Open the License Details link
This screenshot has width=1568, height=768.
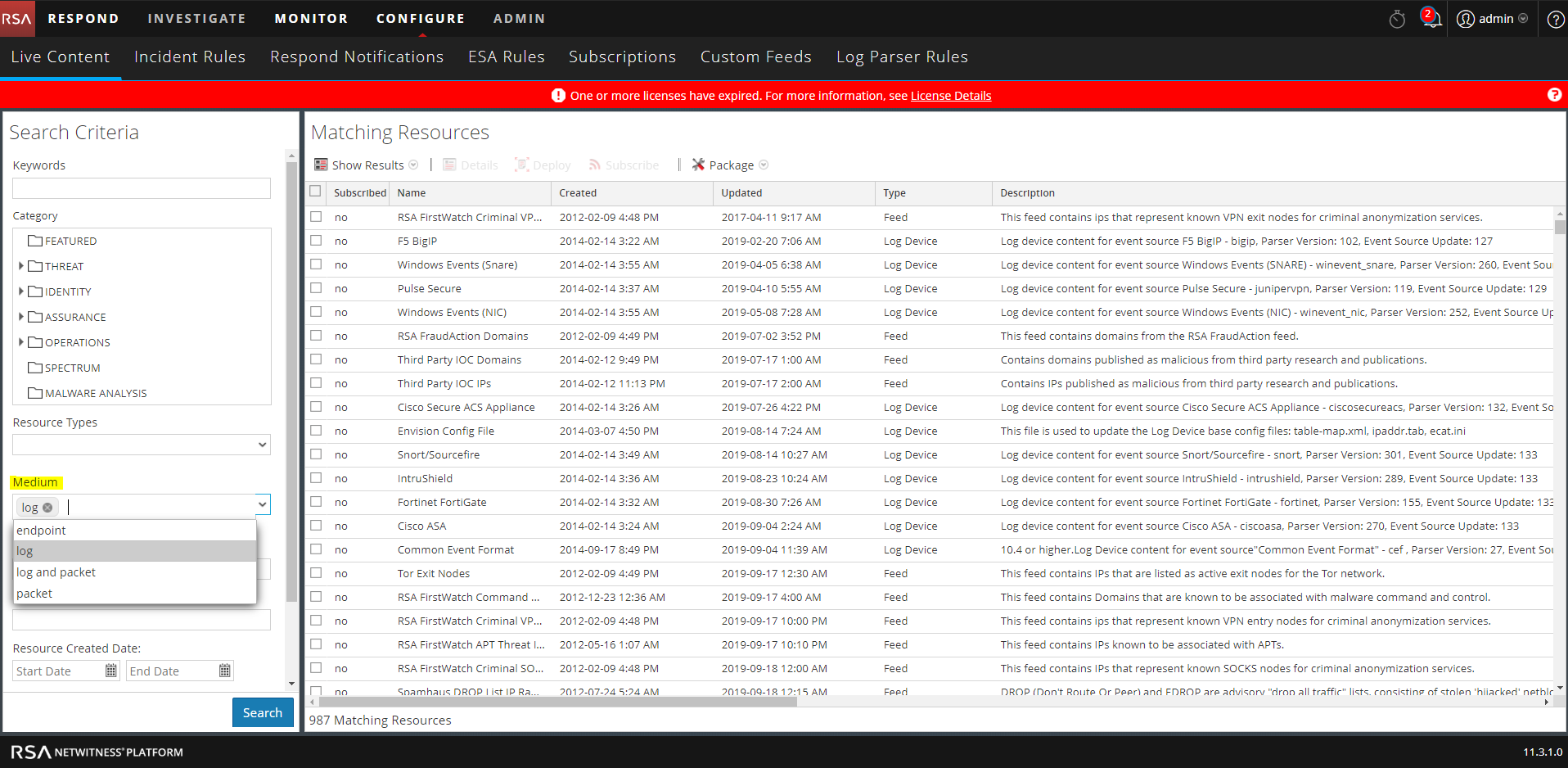(950, 96)
